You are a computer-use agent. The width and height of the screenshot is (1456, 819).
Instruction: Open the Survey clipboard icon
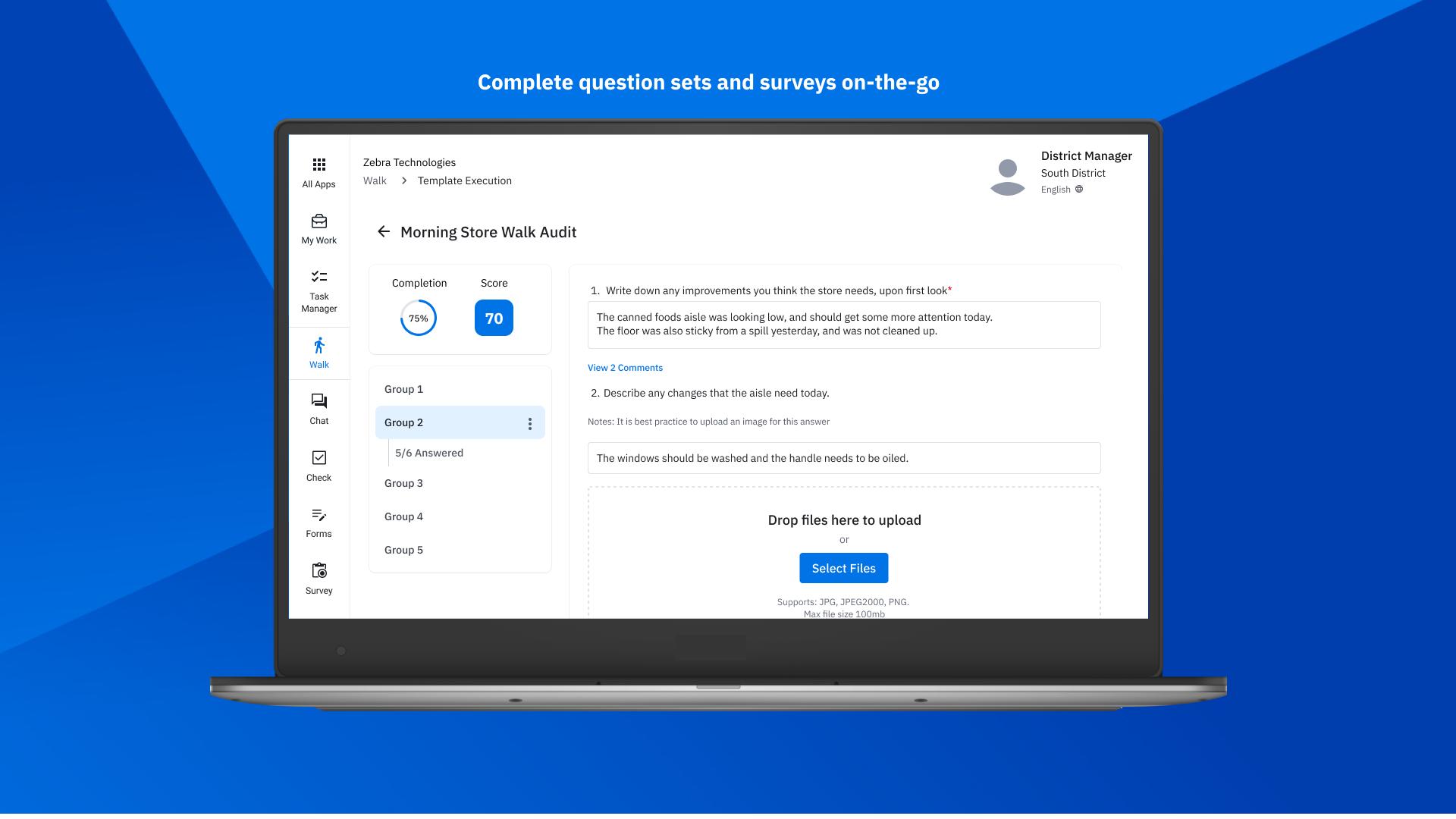point(319,570)
